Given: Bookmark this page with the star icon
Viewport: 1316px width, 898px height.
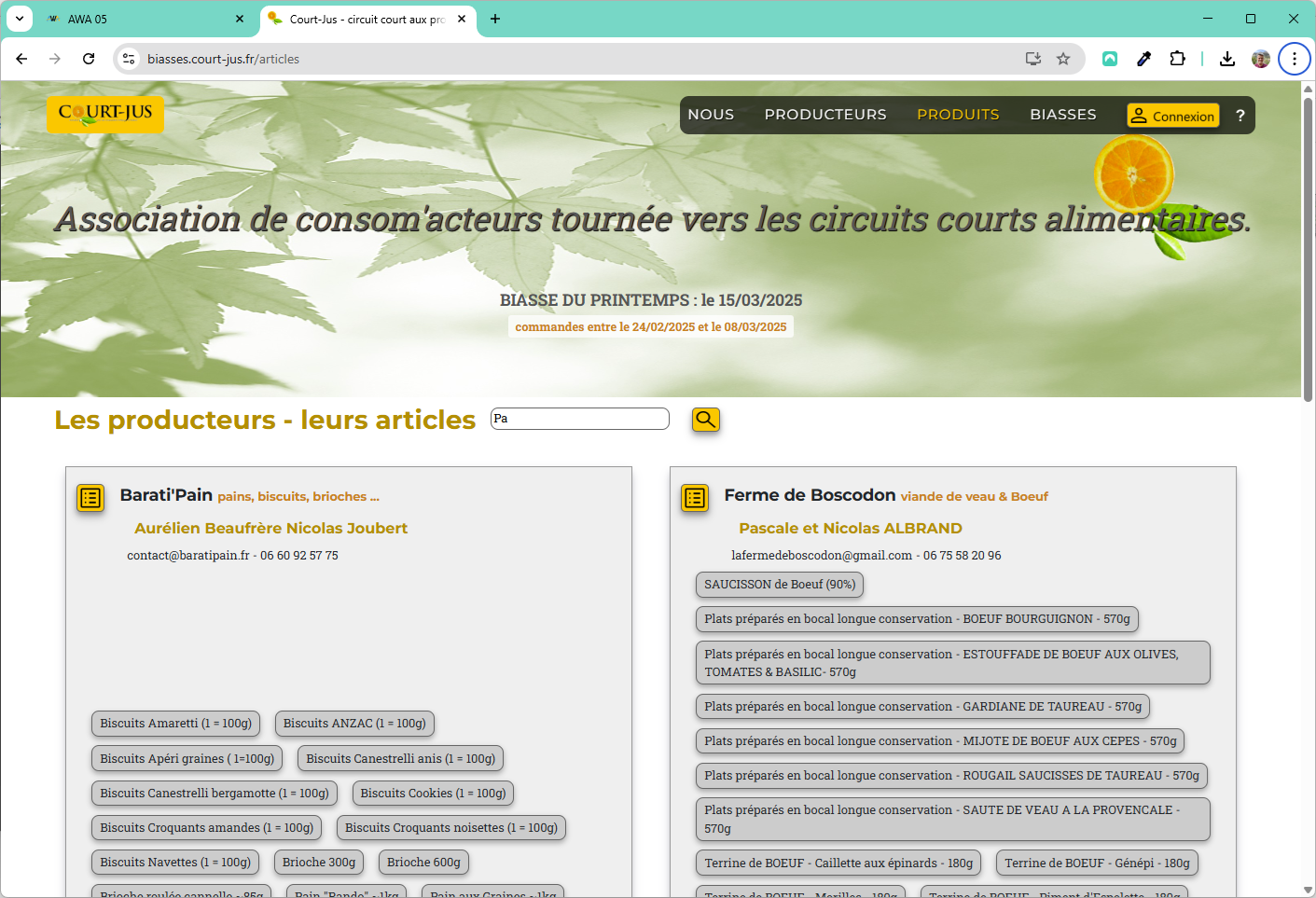Looking at the screenshot, I should pos(1063,59).
